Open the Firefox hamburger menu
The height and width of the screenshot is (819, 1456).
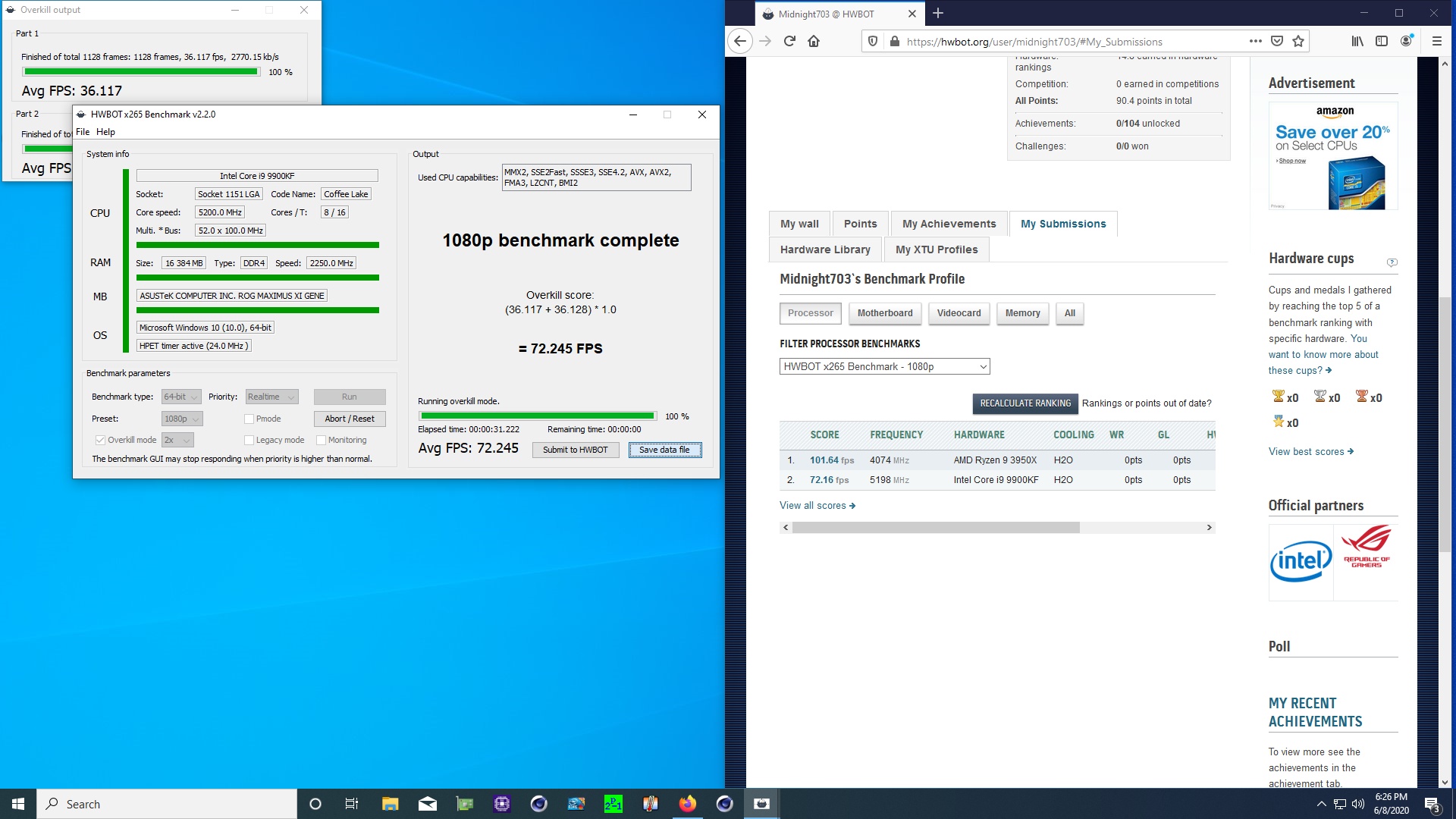pos(1436,41)
